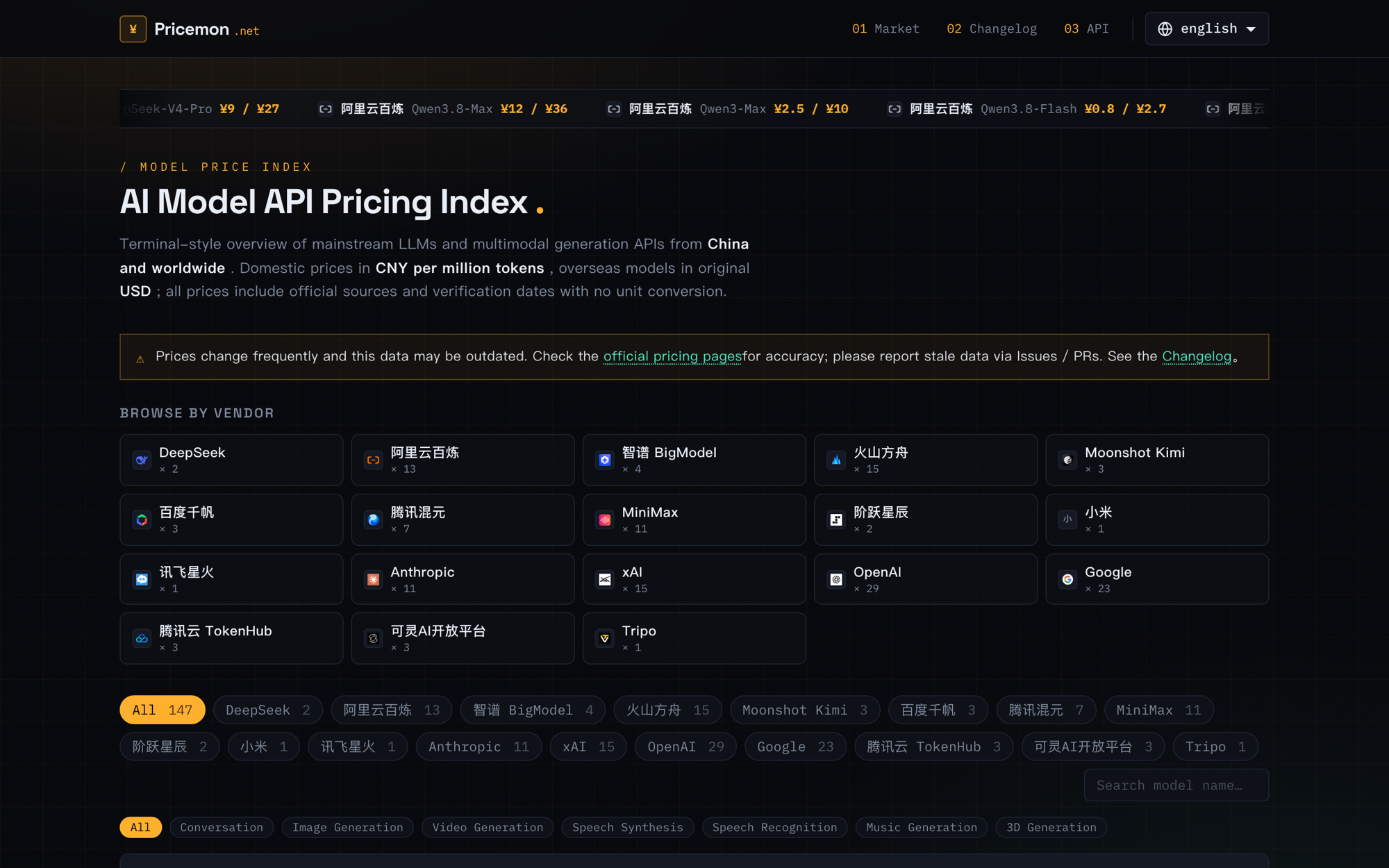Select the Video Generation category tab
Image resolution: width=1389 pixels, height=868 pixels.
pos(488,827)
